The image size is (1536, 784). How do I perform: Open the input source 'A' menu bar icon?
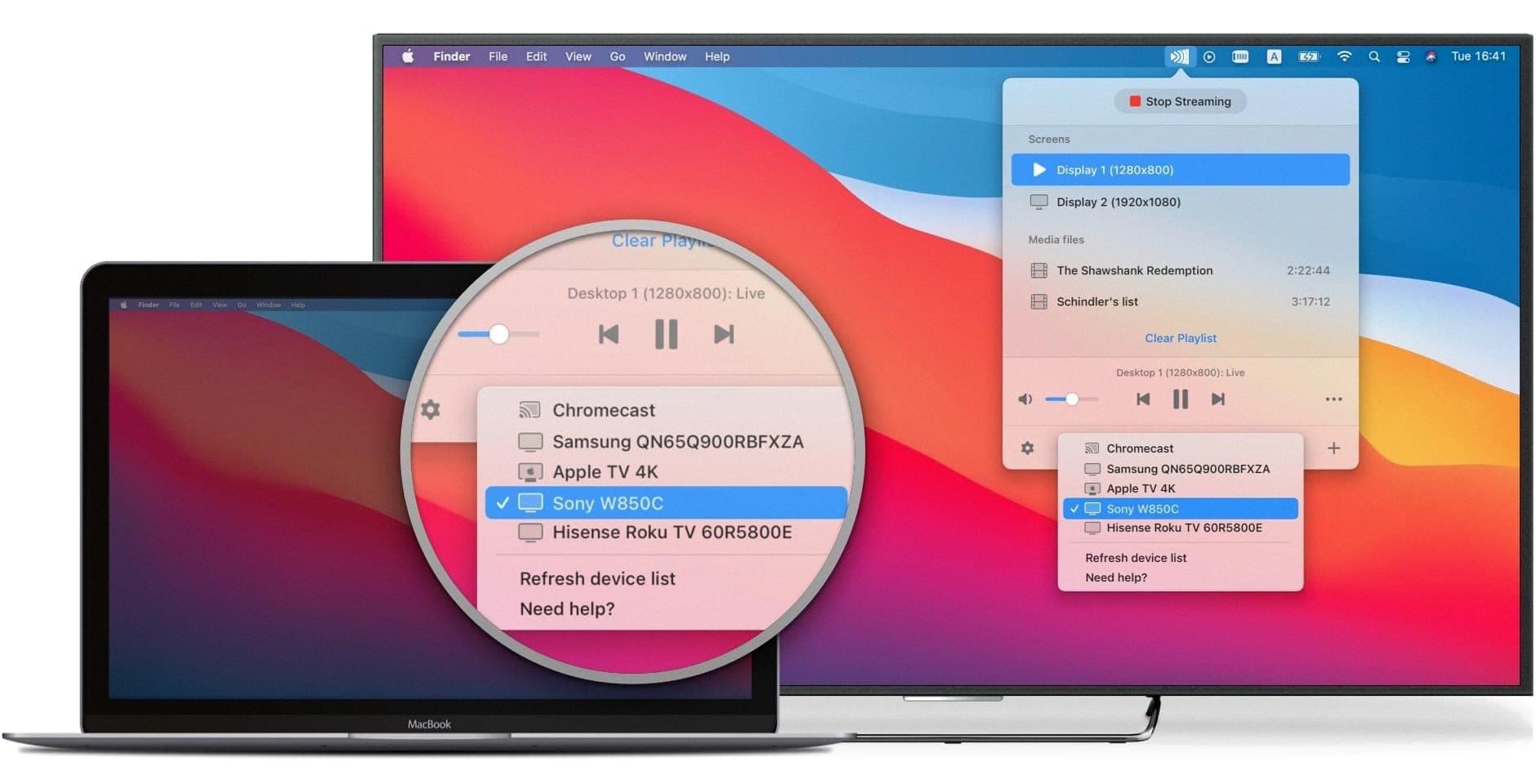pos(1274,56)
